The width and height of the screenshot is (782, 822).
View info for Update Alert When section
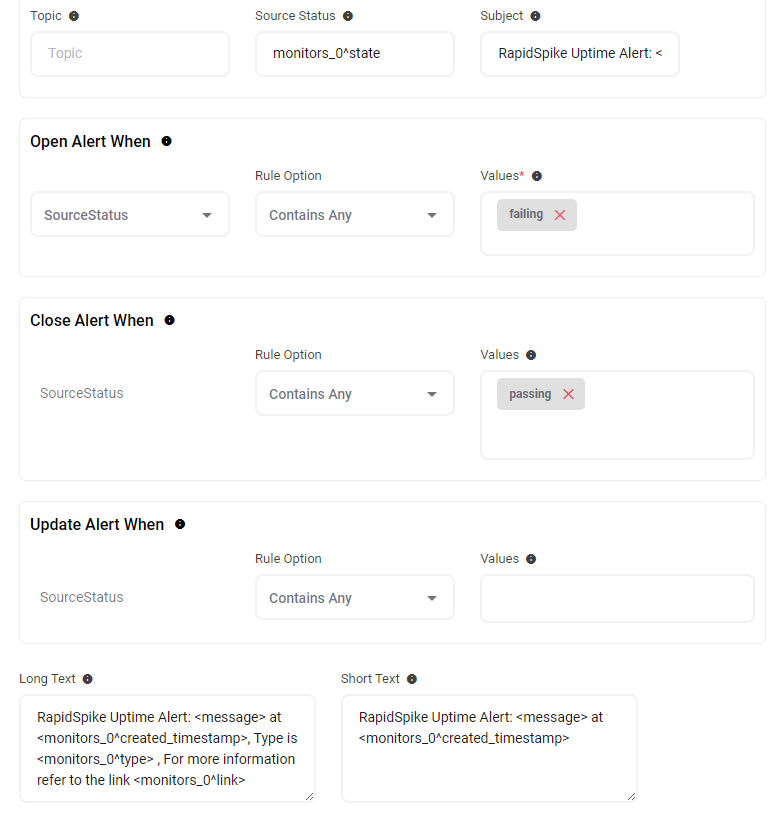[180, 524]
